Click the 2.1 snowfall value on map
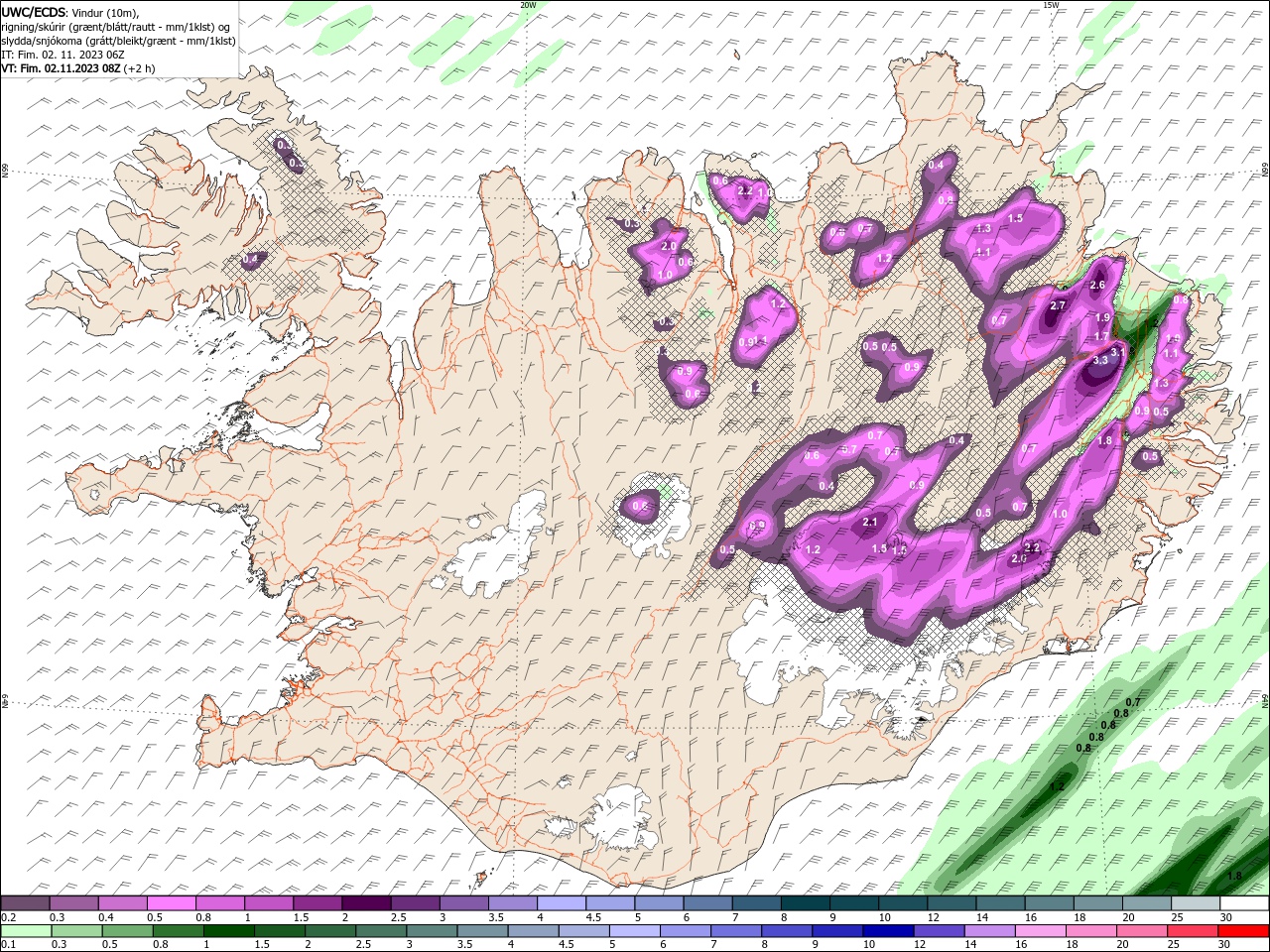1270x952 pixels. point(871,522)
